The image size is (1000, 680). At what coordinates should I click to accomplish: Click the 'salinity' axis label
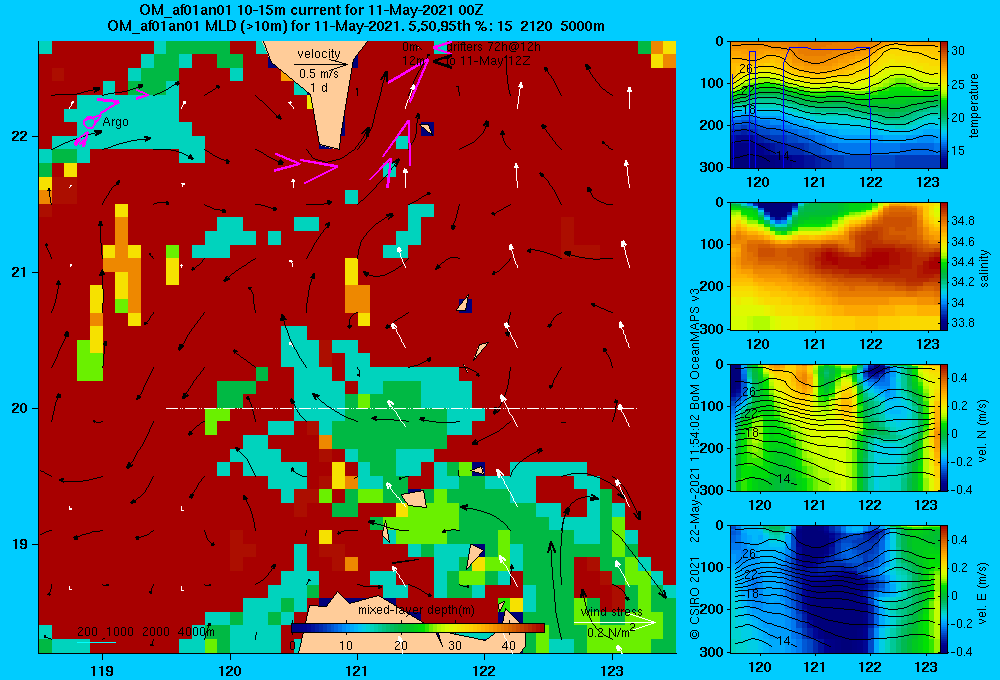pos(984,268)
